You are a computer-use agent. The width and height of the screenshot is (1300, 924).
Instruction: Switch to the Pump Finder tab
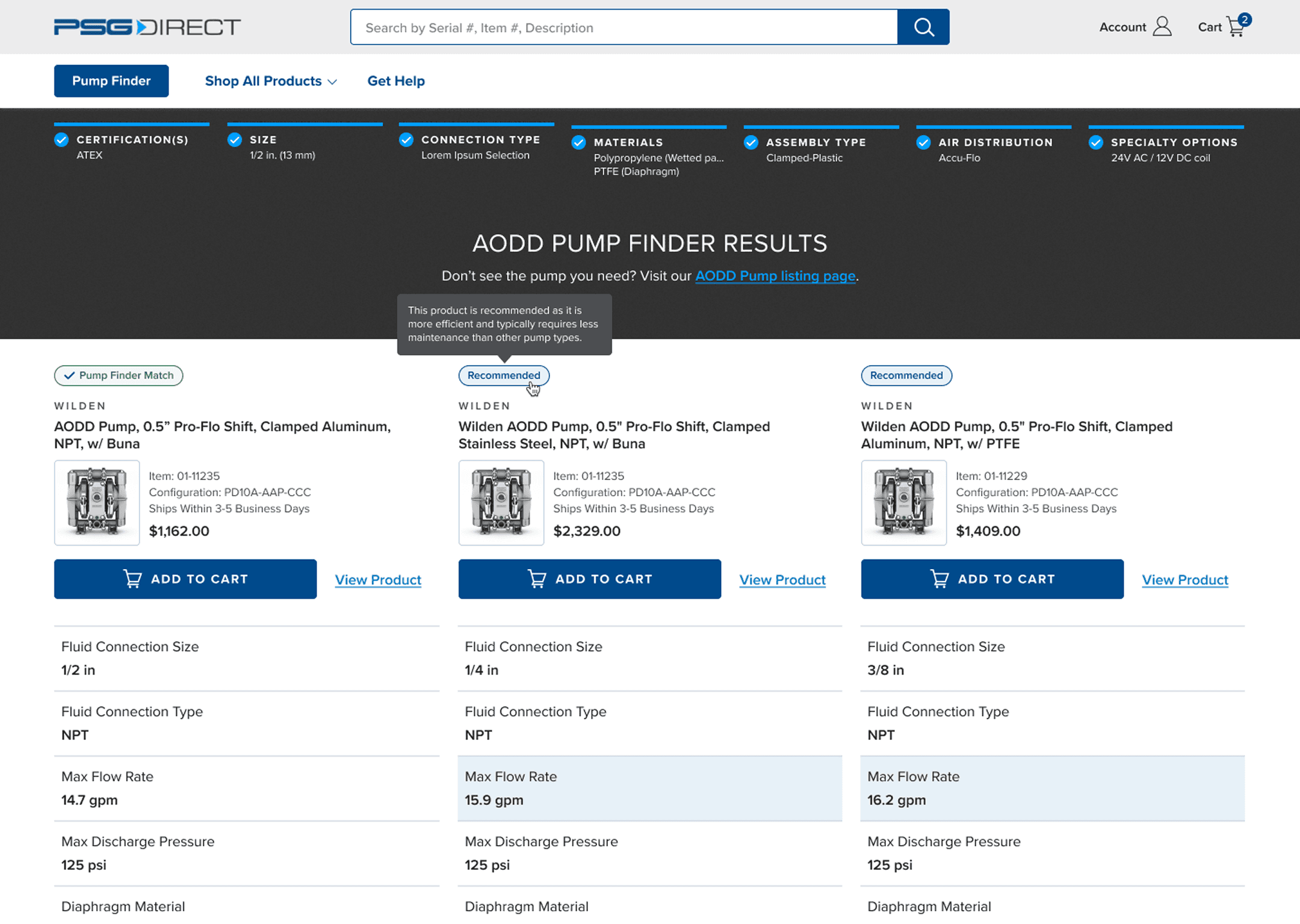pos(111,81)
